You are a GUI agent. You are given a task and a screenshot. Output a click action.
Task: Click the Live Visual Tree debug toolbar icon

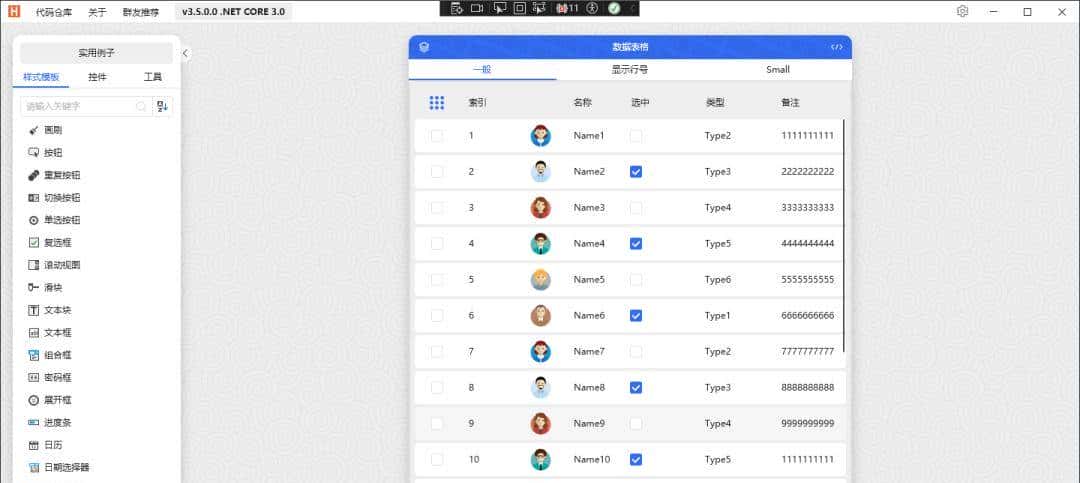tap(456, 8)
